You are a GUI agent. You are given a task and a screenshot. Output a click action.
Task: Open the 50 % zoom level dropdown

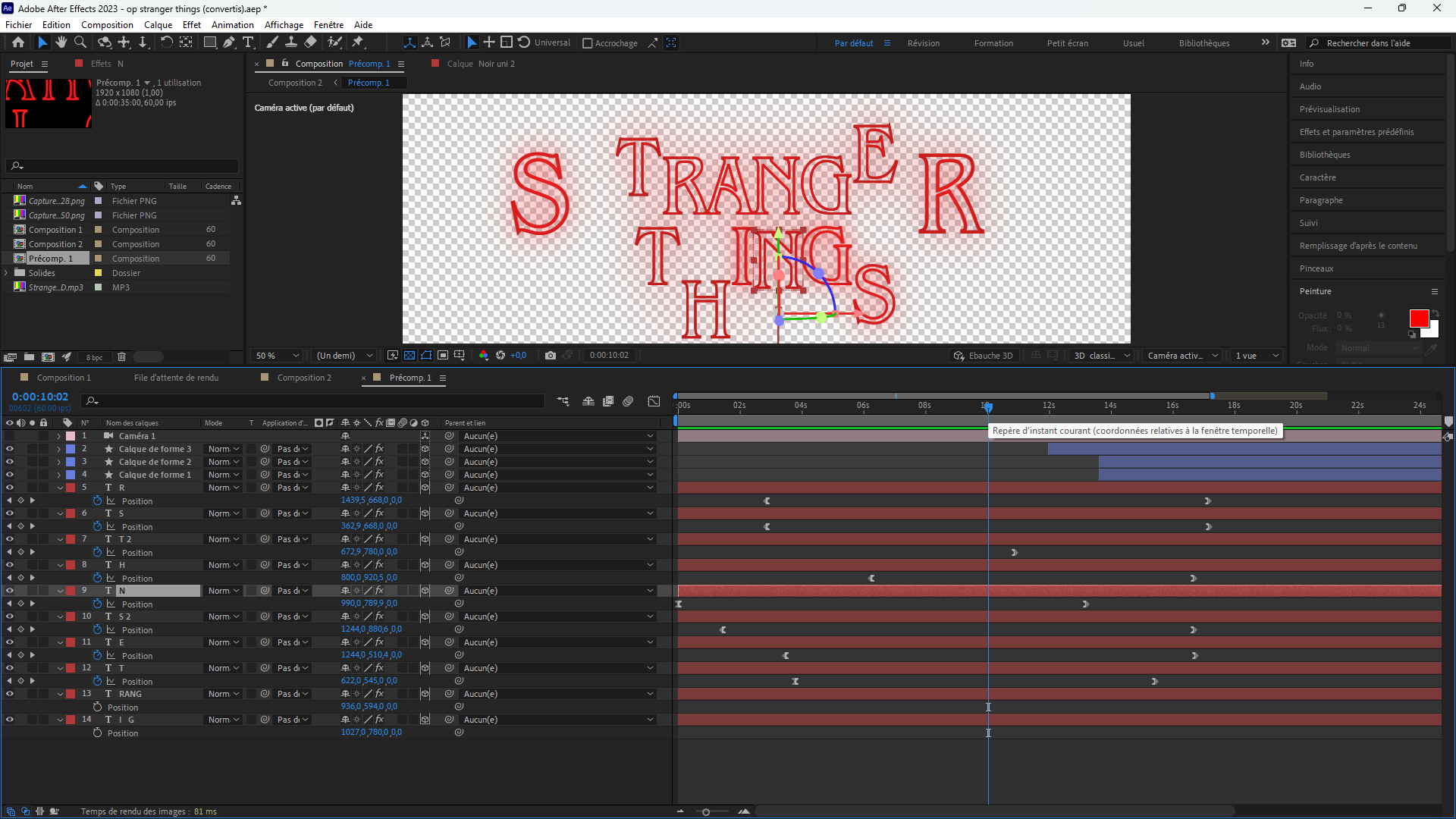pos(278,356)
